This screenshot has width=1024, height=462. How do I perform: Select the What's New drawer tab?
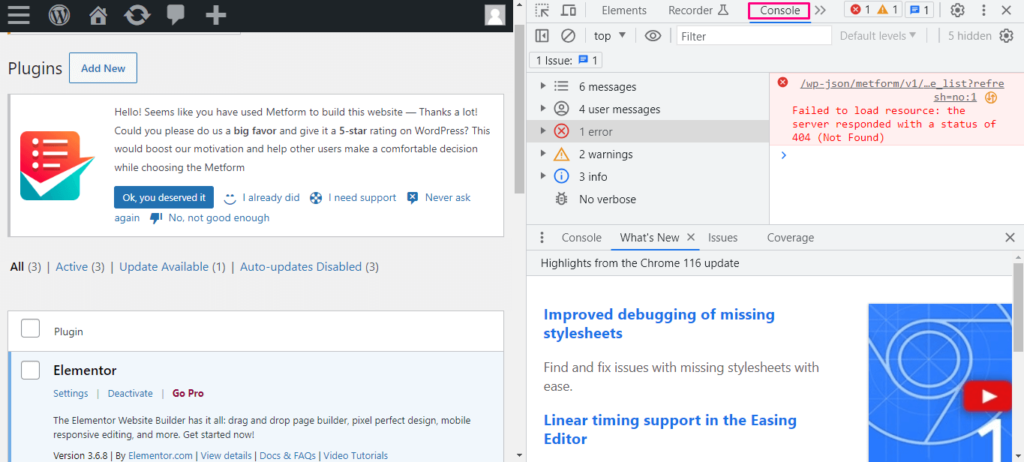click(649, 238)
